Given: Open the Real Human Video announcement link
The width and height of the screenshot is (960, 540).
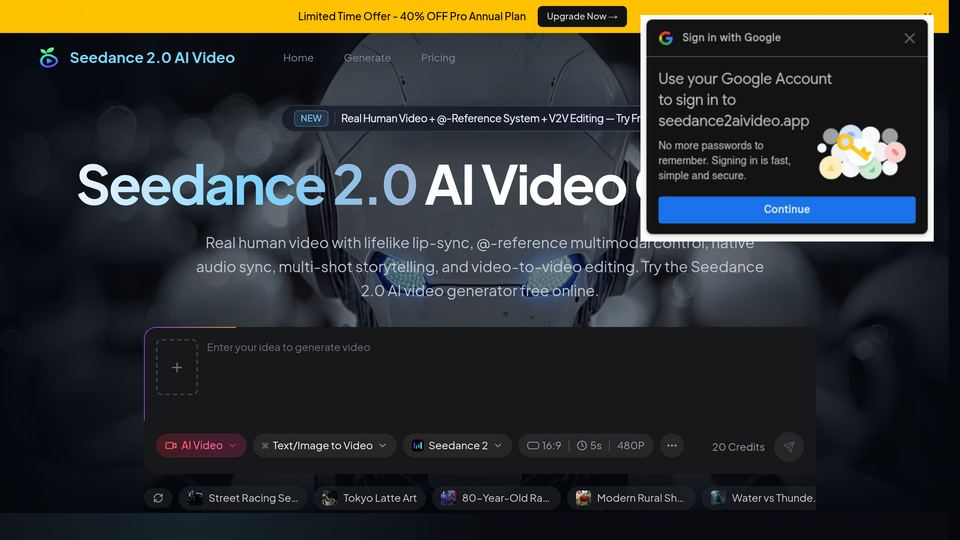Looking at the screenshot, I should 490,118.
